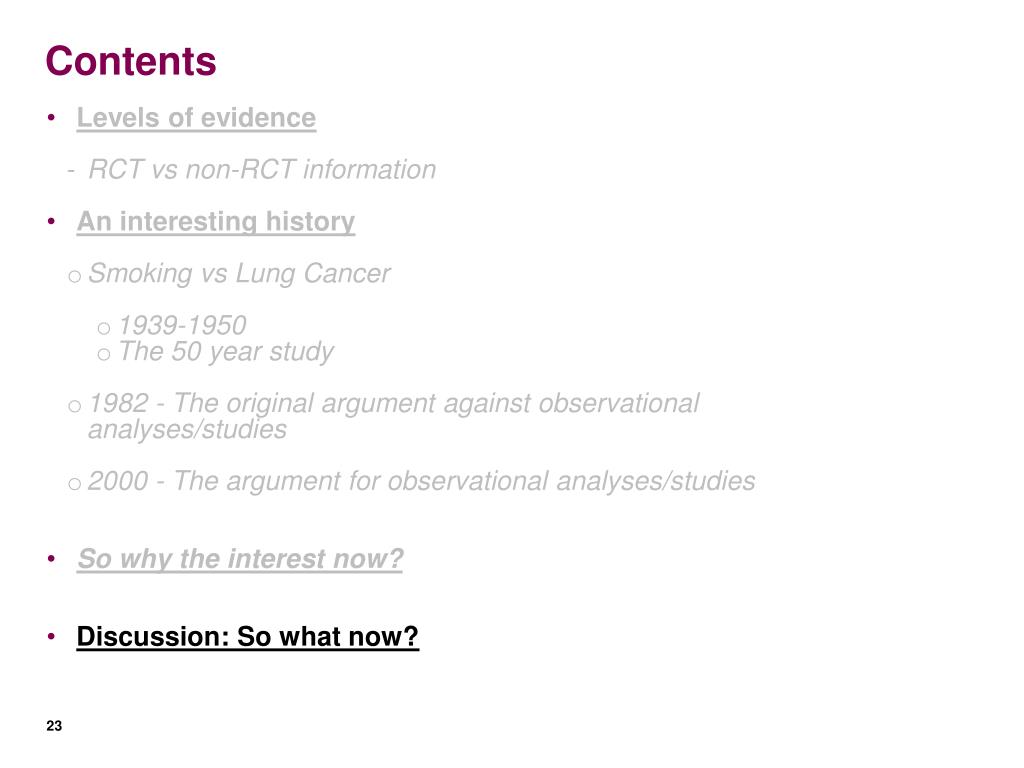This screenshot has height=768, width=1024.
Task: Select the Smoking vs Lung Cancer item
Action: [239, 274]
